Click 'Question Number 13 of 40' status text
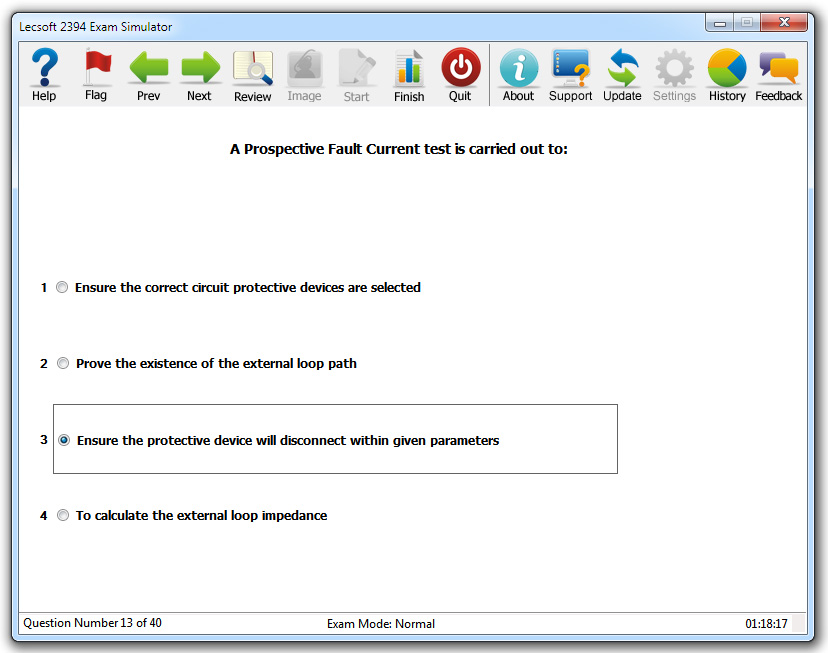 click(x=92, y=623)
